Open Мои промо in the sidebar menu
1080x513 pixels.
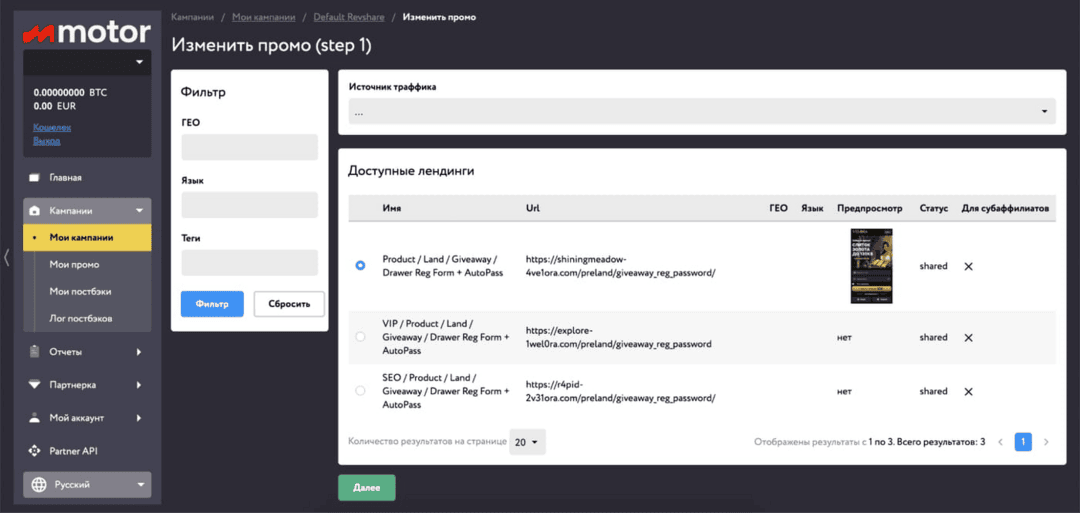[74, 264]
